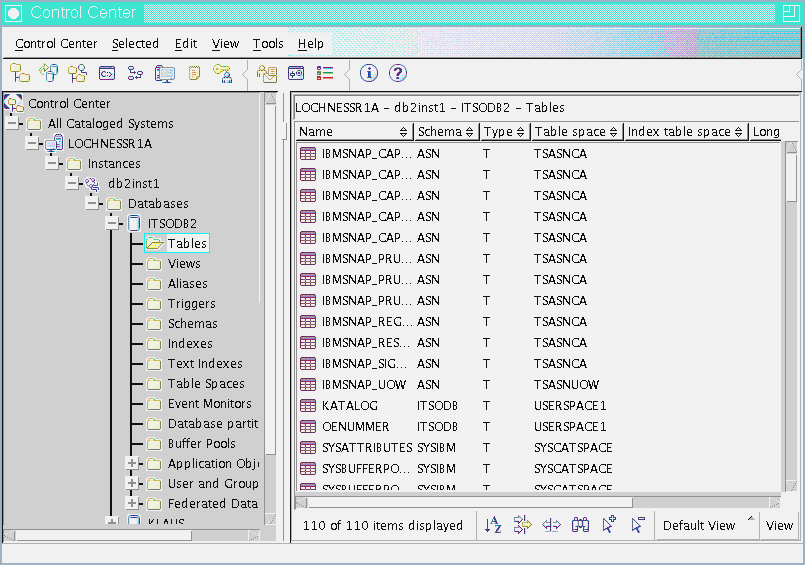The height and width of the screenshot is (565, 805).
Task: Click the binoculars Find icon
Action: point(580,525)
